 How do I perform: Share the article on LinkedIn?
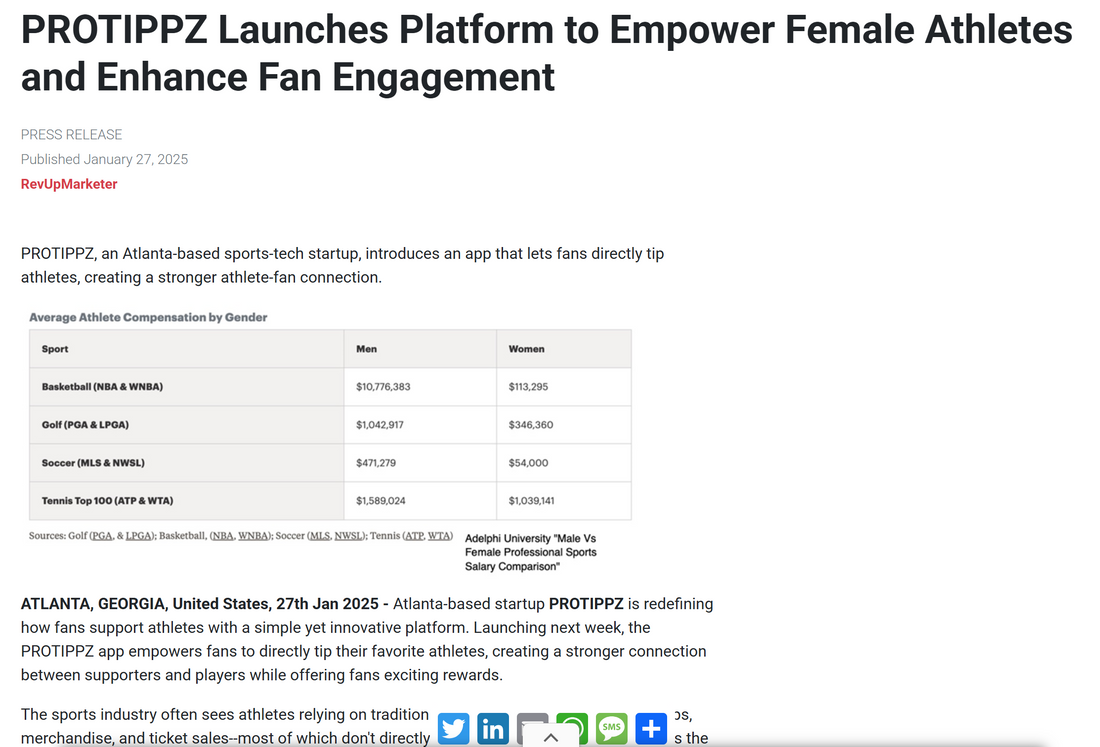coord(493,729)
